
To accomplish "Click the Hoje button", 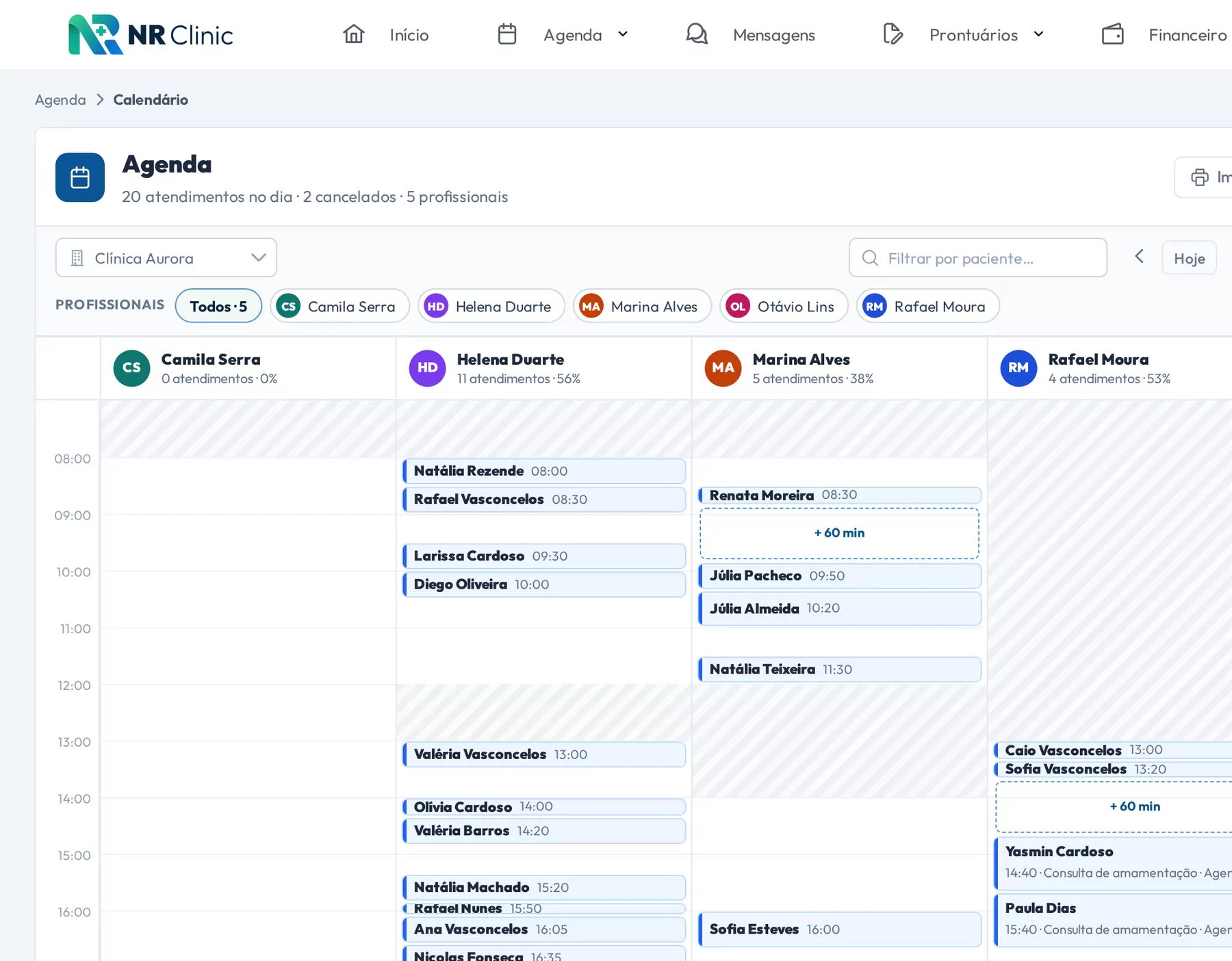I will tap(1189, 258).
